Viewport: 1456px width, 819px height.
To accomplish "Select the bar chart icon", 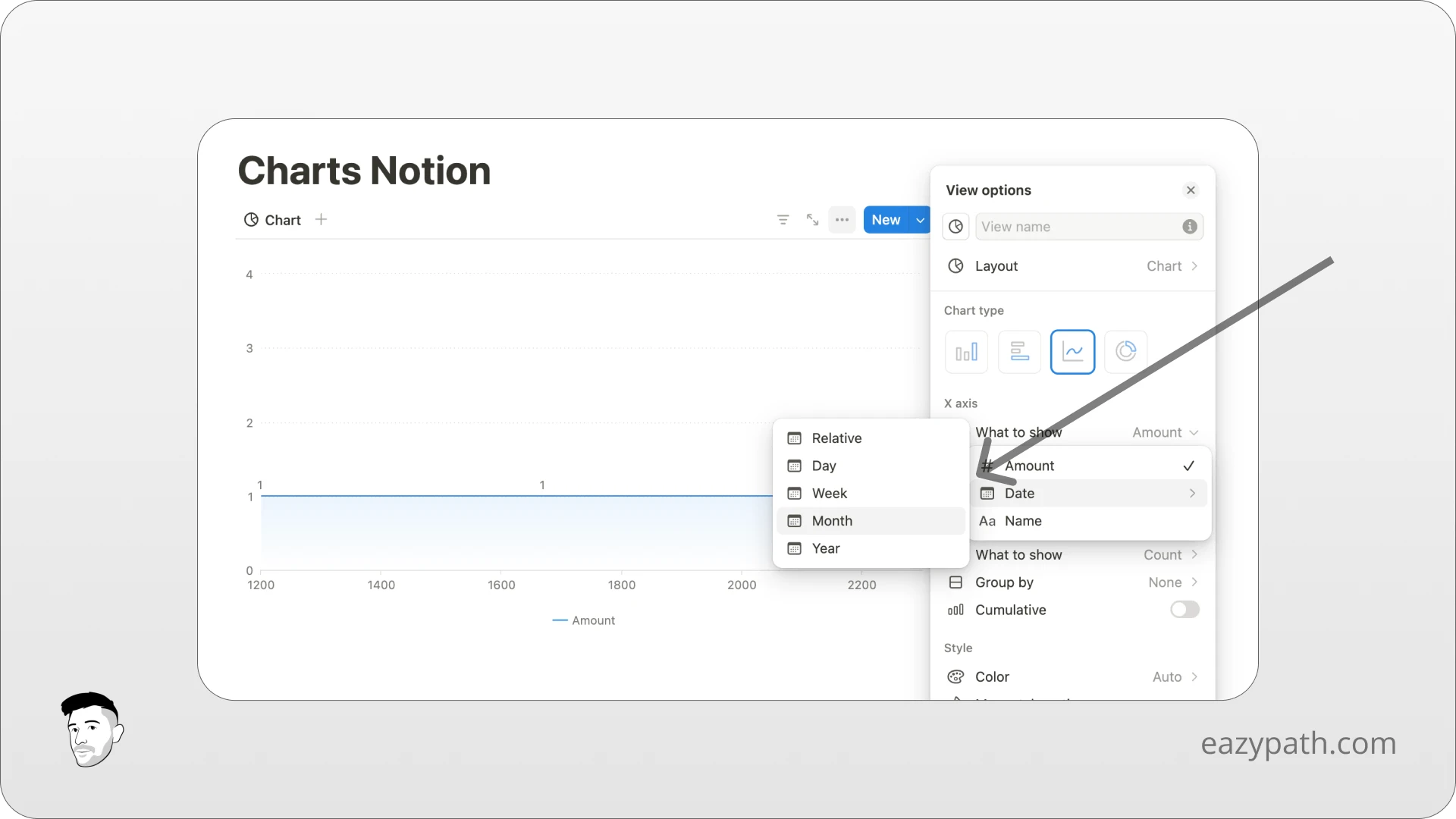I will point(966,351).
